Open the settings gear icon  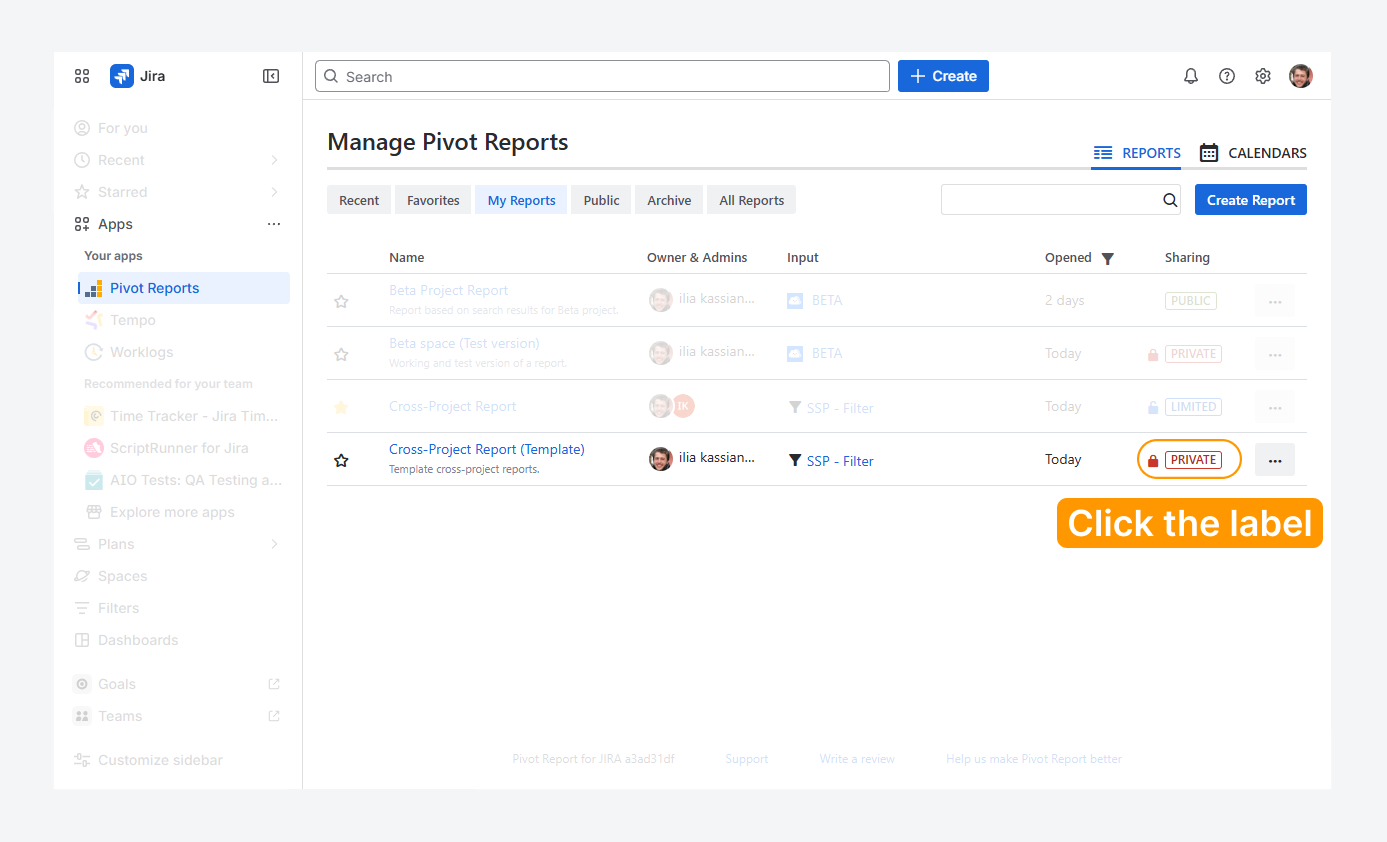tap(1263, 76)
